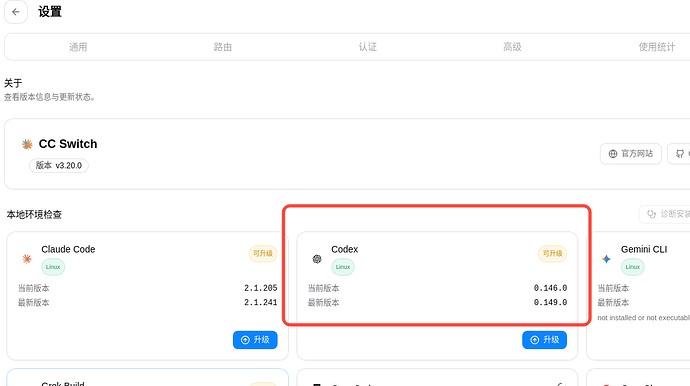Click the Claude Code logo icon
690x386 pixels.
(27, 259)
